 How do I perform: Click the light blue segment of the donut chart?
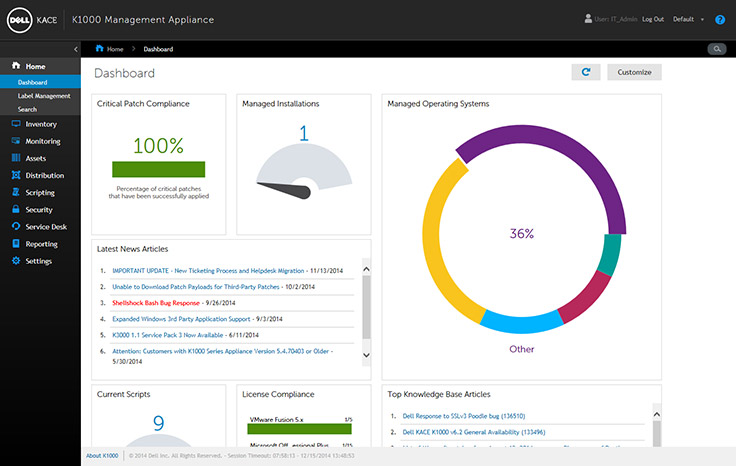pyautogui.click(x=521, y=323)
